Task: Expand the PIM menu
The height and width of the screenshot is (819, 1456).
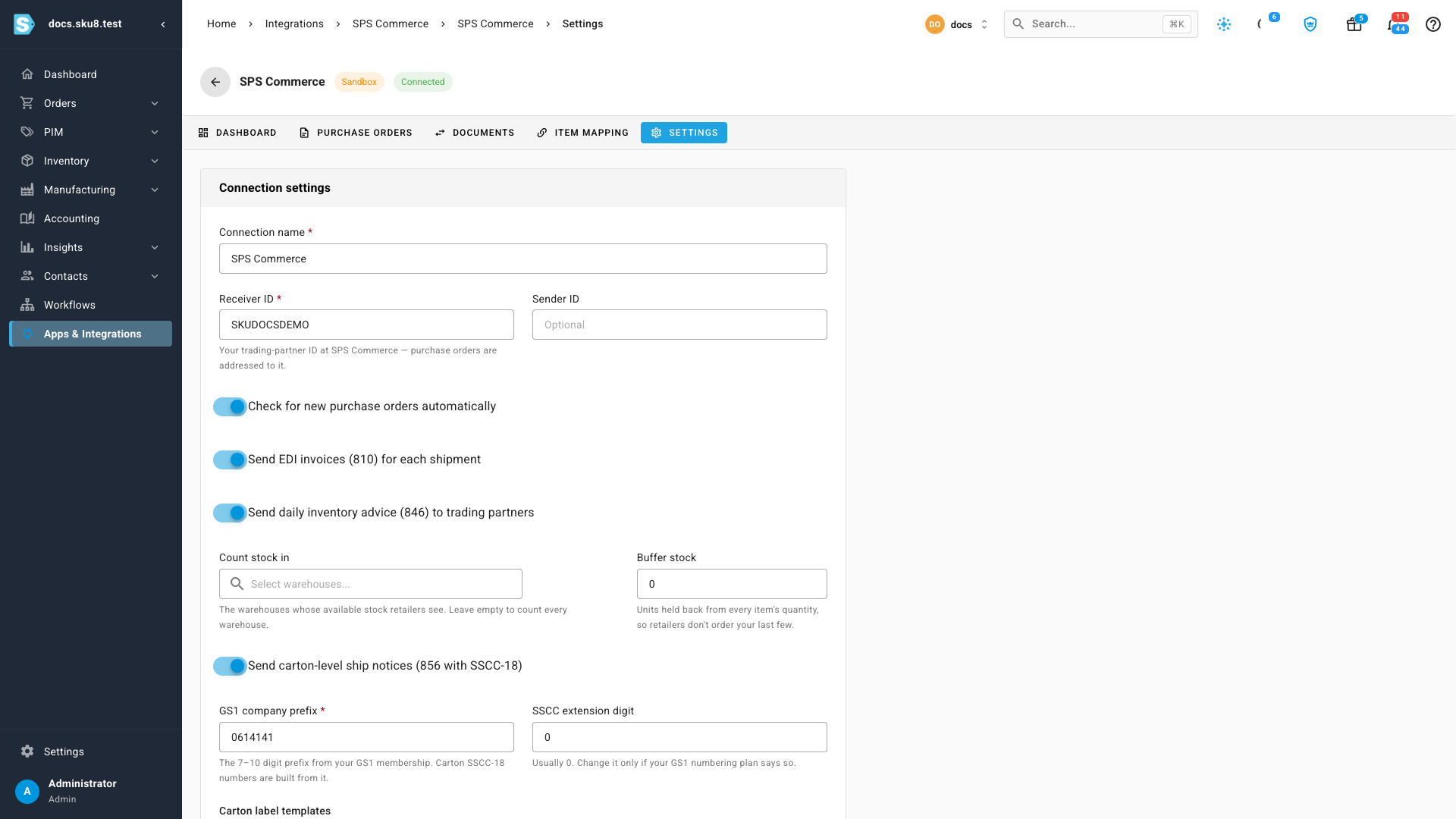Action: click(90, 132)
